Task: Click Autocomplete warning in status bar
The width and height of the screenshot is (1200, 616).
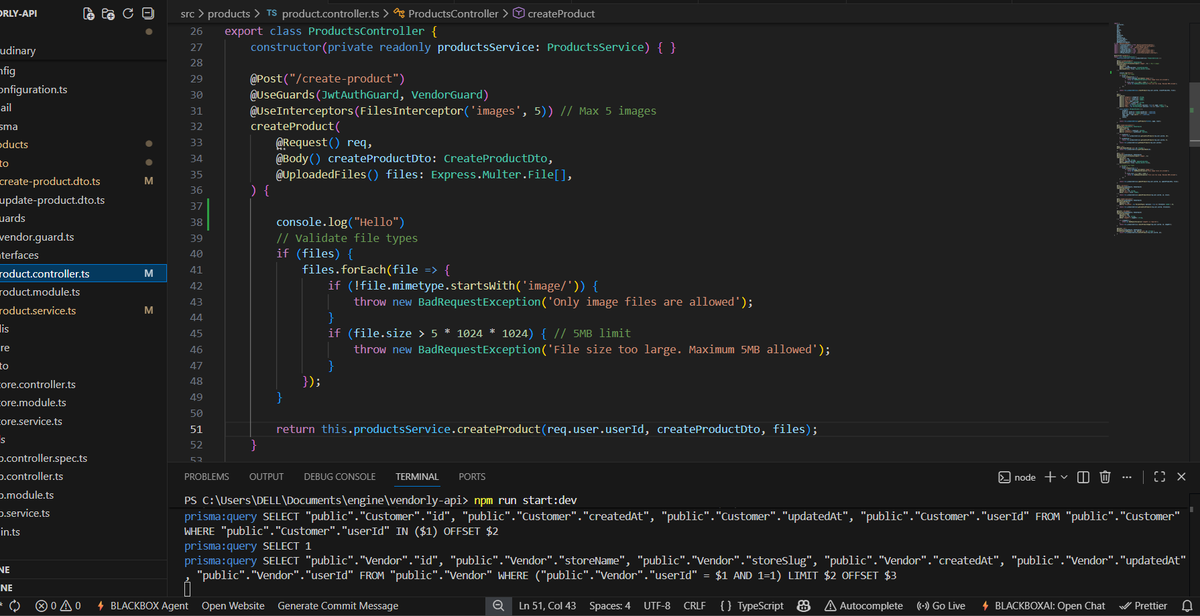Action: [864, 606]
